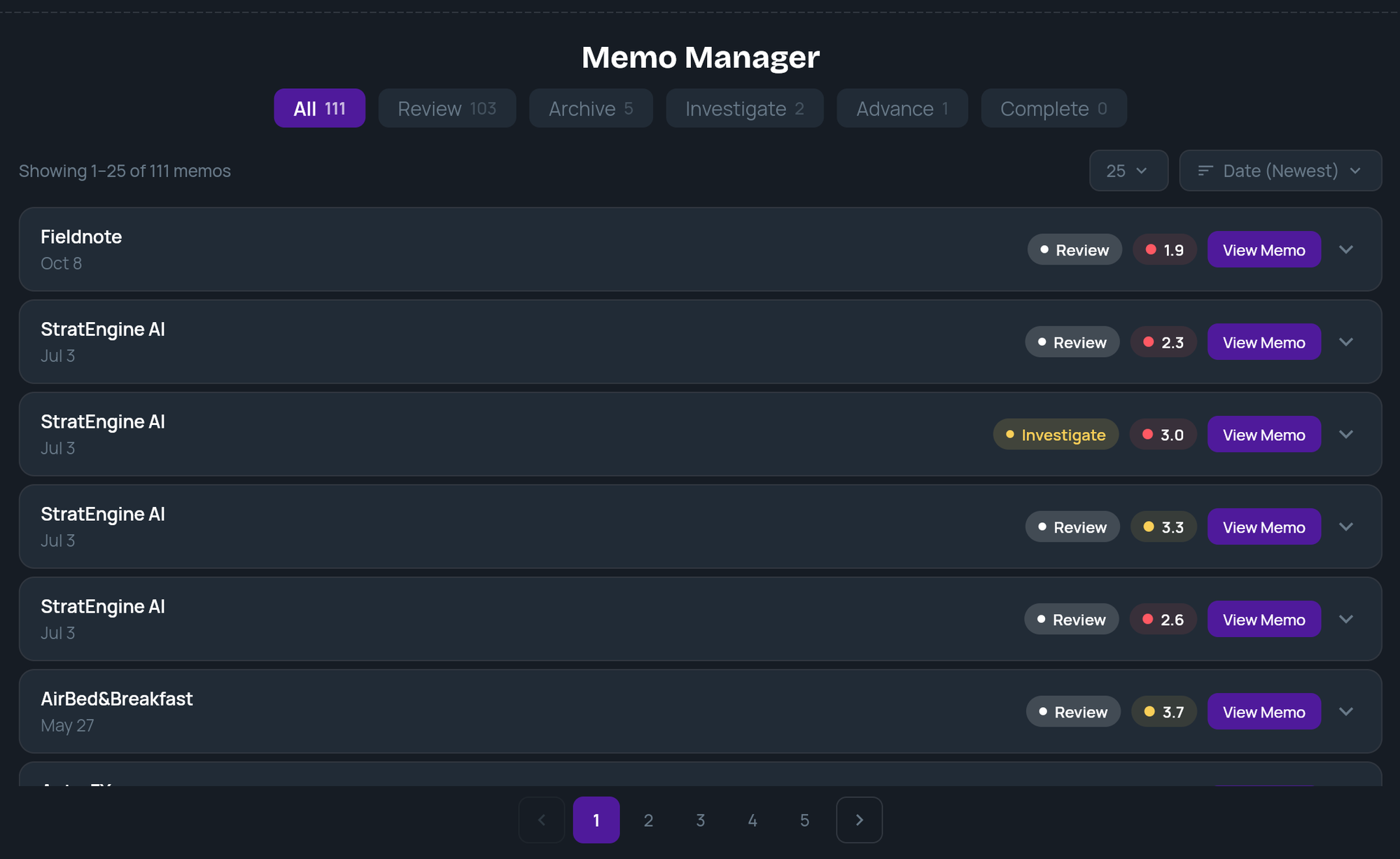View Memo for AirBed&Breakfast
This screenshot has height=859, width=1400.
(1264, 711)
